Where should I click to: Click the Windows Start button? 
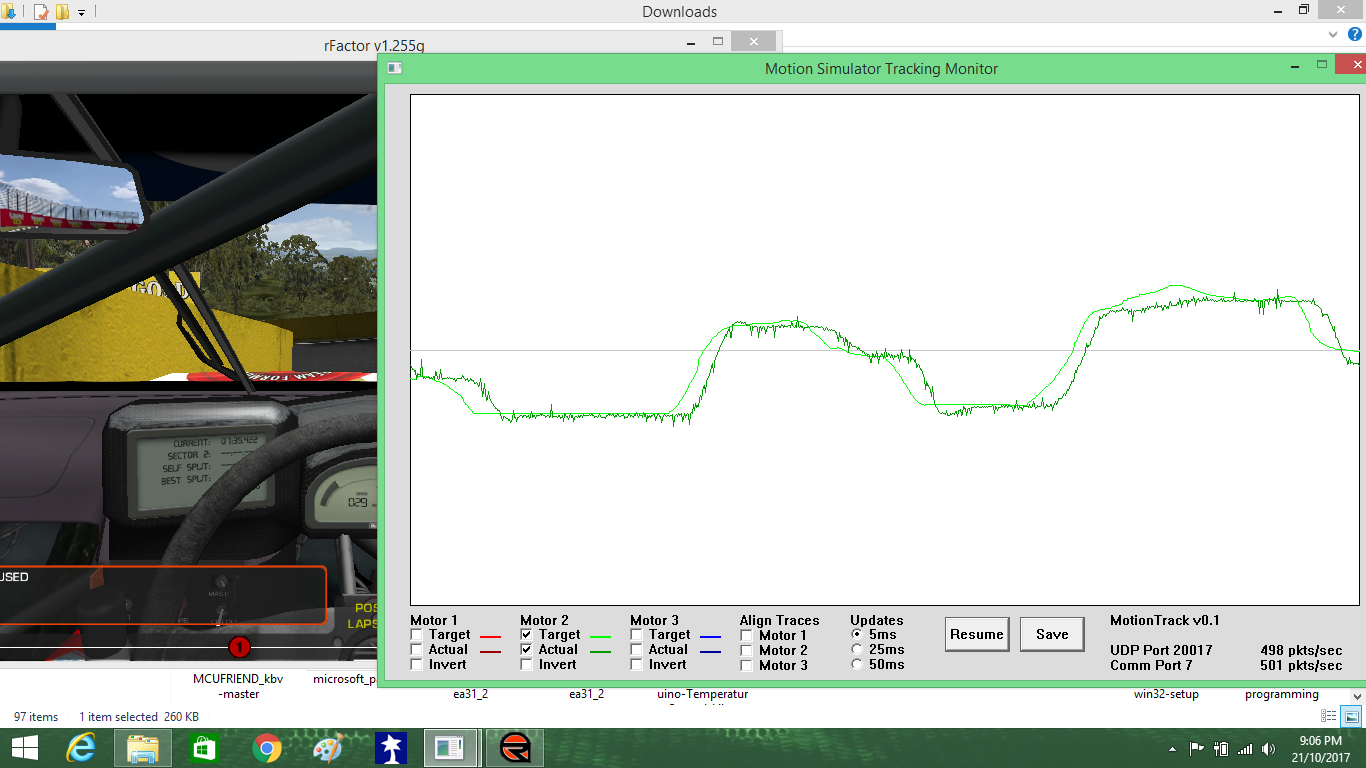[24, 748]
